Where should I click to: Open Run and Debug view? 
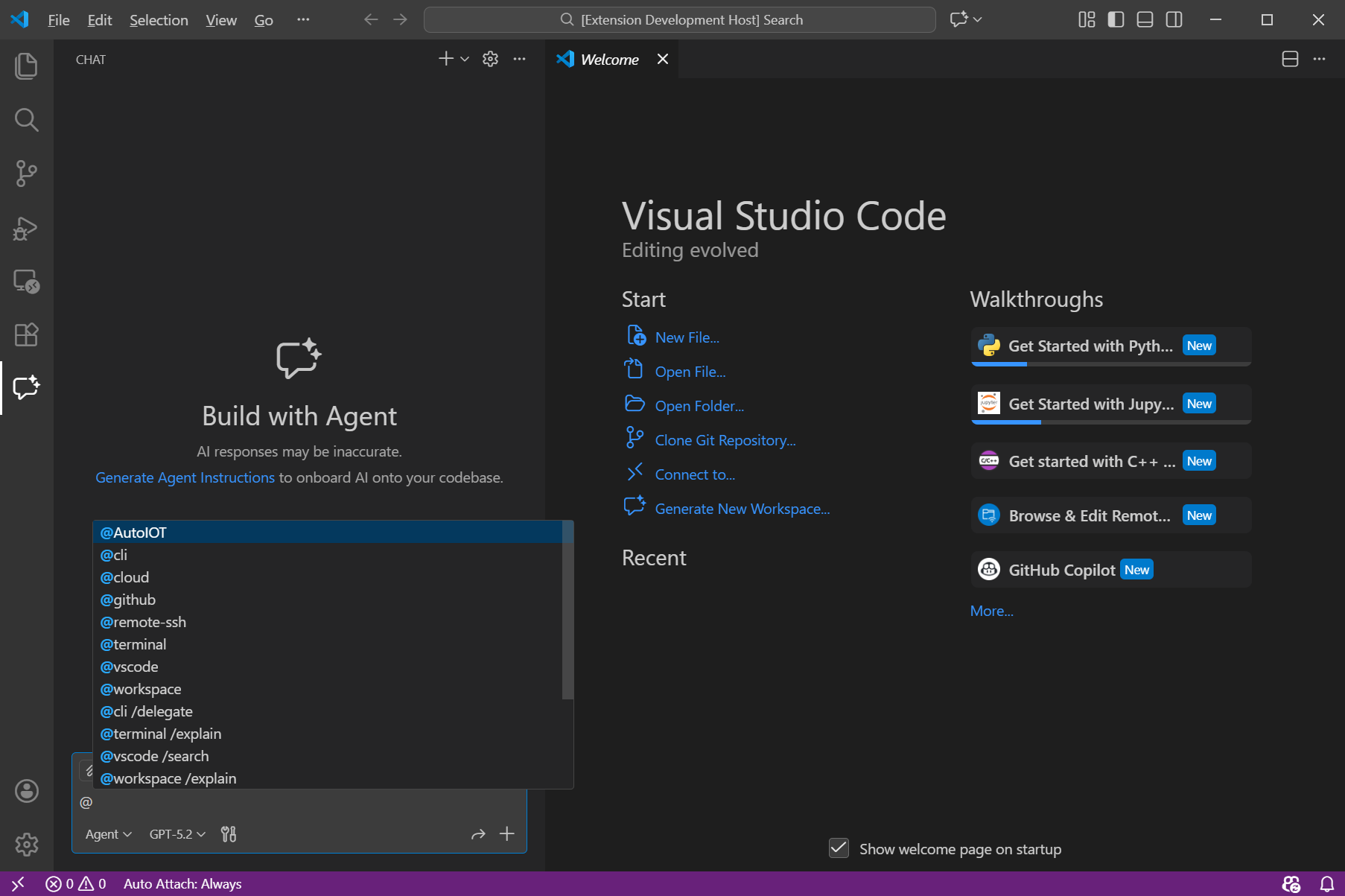tap(26, 228)
